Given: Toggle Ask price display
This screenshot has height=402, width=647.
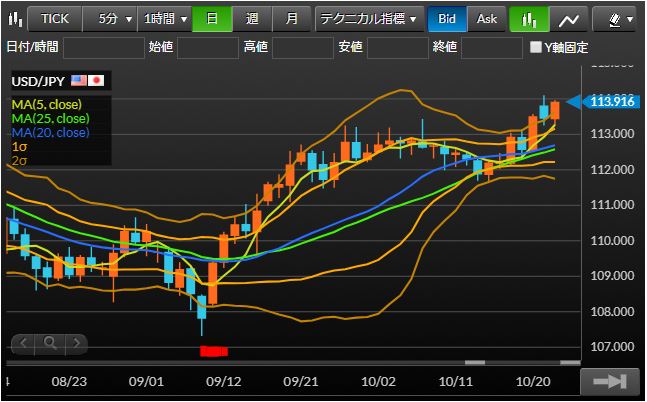Looking at the screenshot, I should point(487,19).
